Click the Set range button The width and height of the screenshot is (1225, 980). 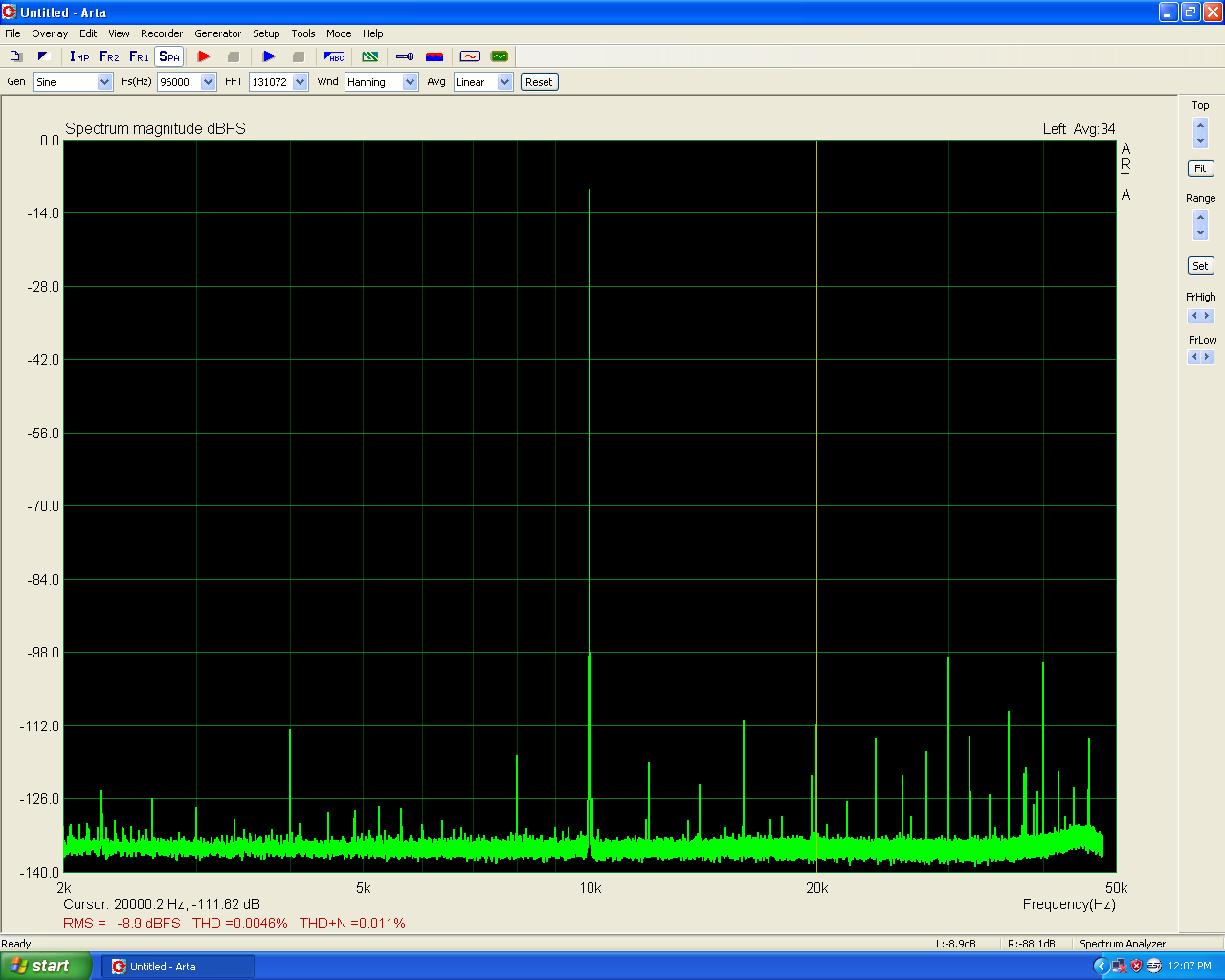(1200, 266)
